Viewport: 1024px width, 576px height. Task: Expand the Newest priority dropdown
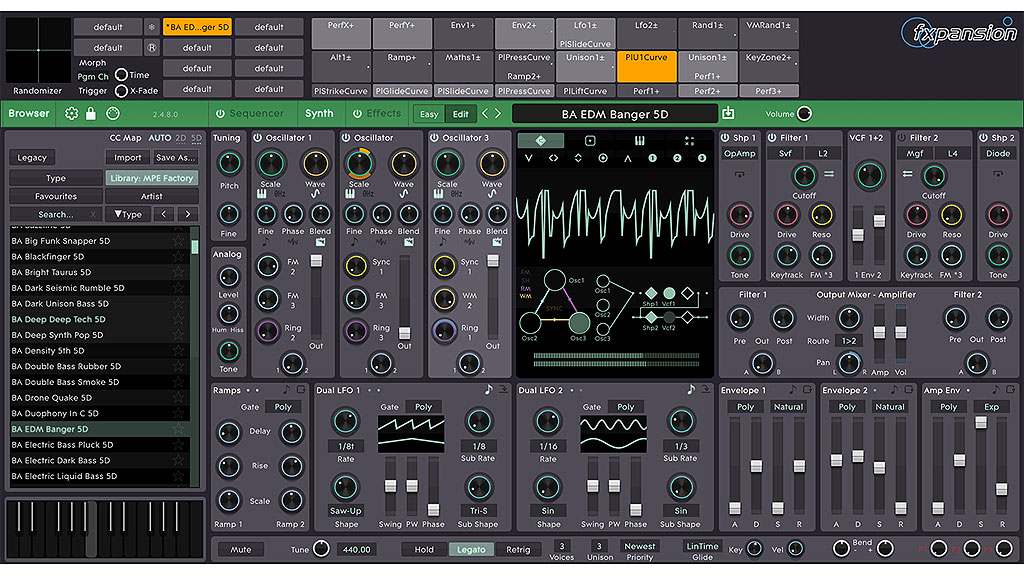(x=639, y=547)
